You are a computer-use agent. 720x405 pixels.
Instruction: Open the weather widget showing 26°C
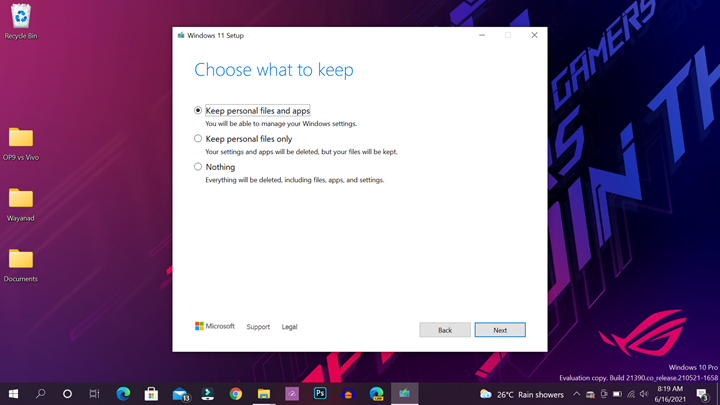(x=522, y=394)
